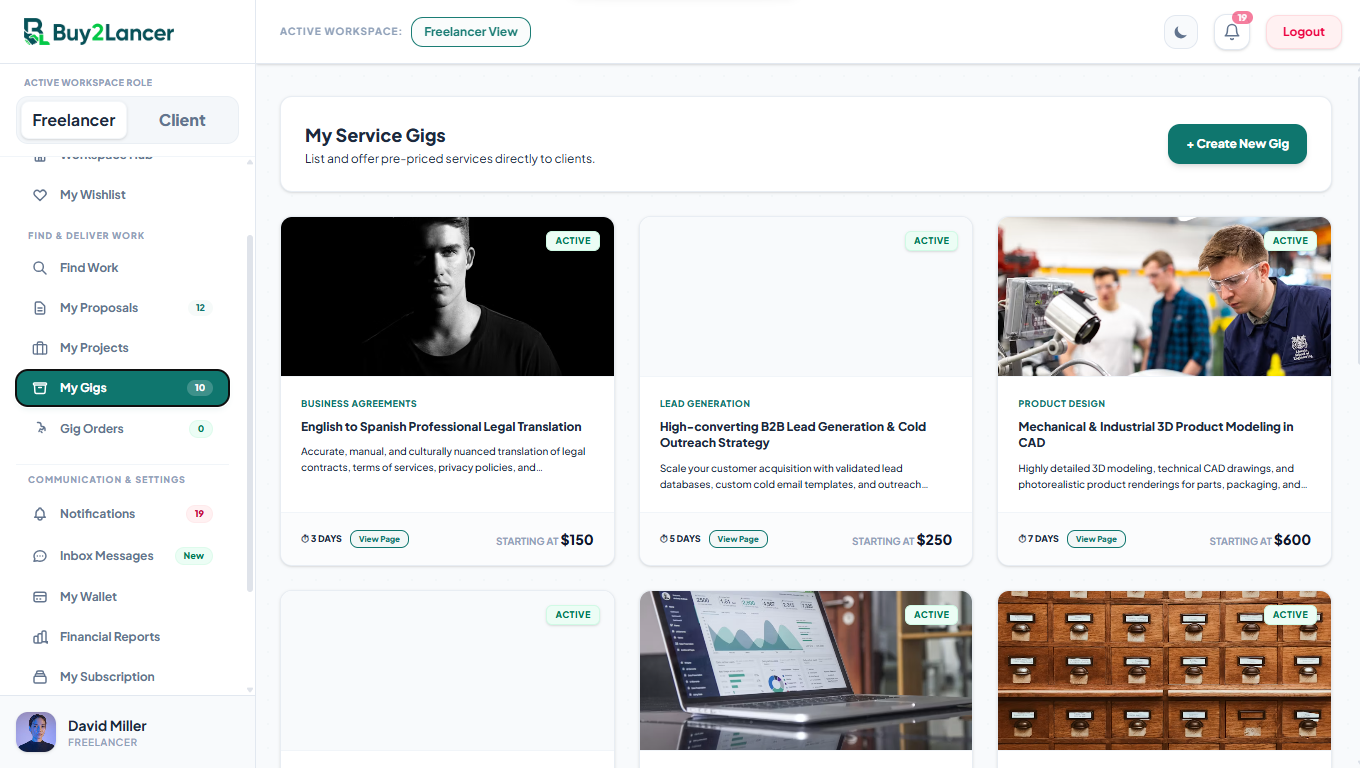Viewport: 1360px width, 768px height.
Task: Click the 7 DAYS delivery time label
Action: pyautogui.click(x=1038, y=539)
